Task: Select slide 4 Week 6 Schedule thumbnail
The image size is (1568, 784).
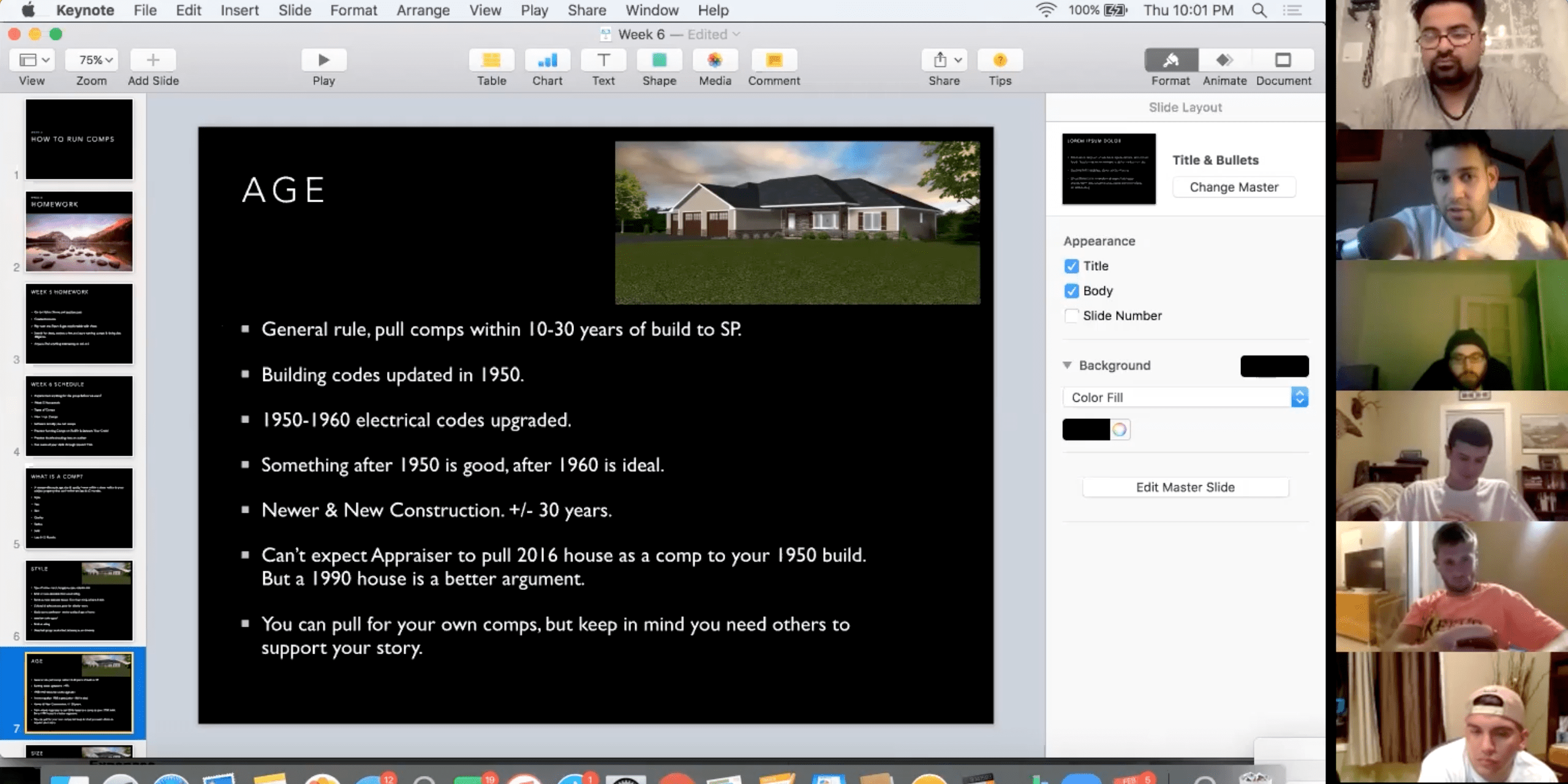Action: point(79,416)
